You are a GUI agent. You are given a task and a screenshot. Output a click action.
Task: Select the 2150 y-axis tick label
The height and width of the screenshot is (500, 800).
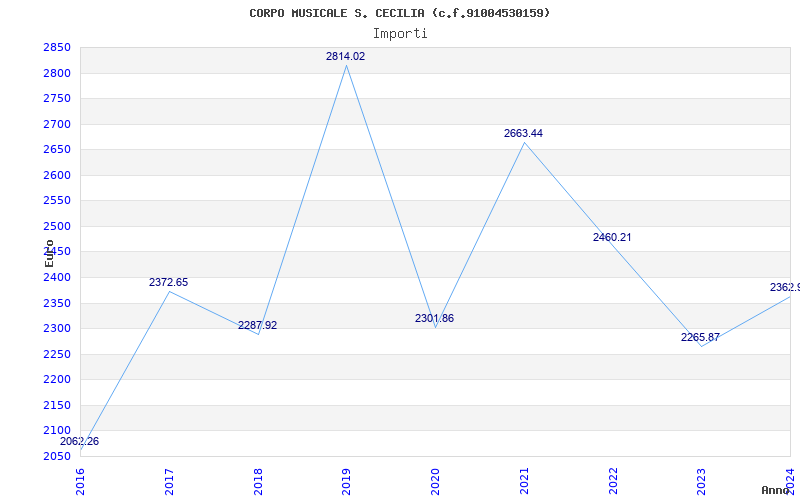[x=57, y=405]
